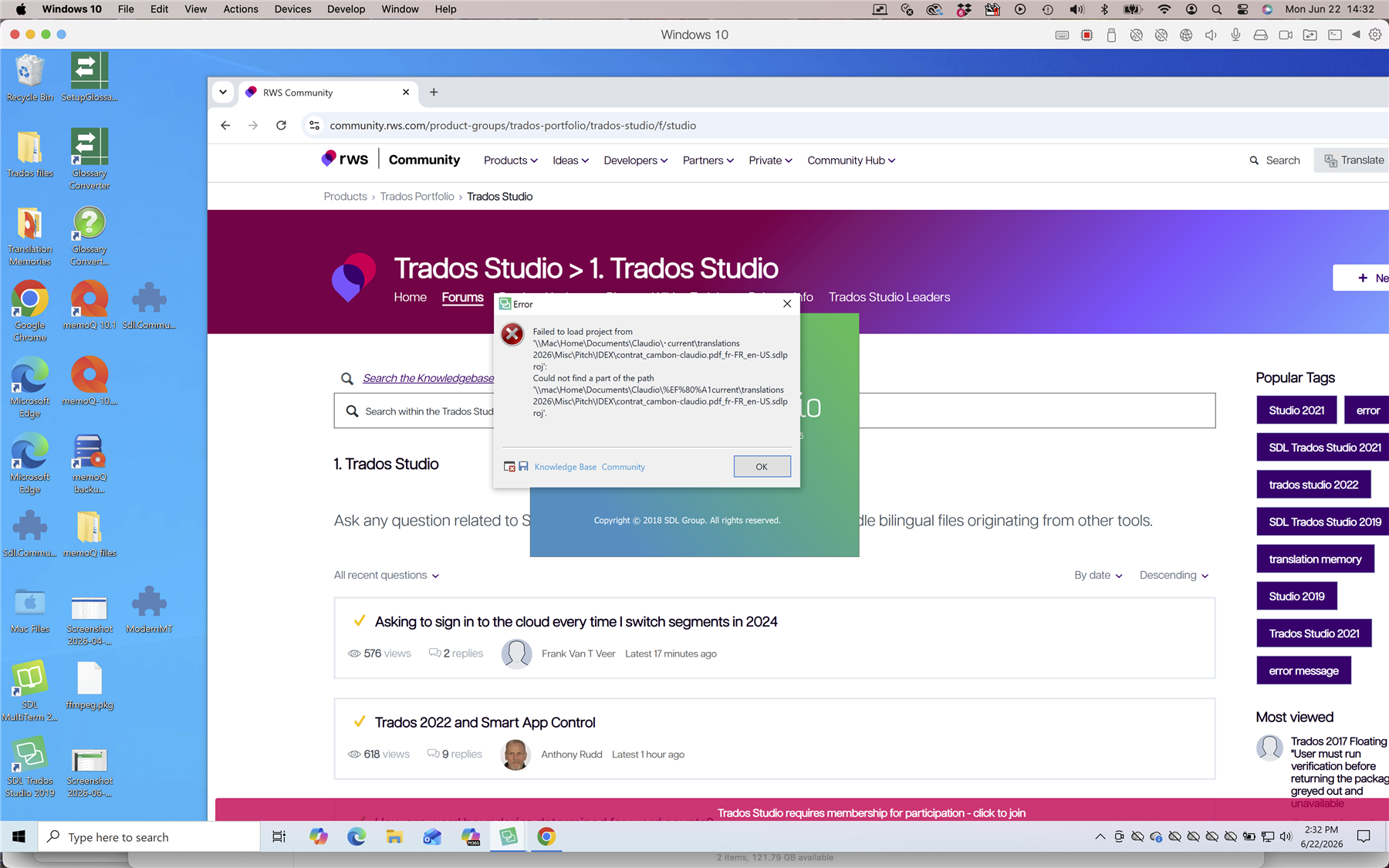The height and width of the screenshot is (868, 1389).
Task: Open the Devices menu in the Parallels menu bar
Action: pyautogui.click(x=292, y=9)
